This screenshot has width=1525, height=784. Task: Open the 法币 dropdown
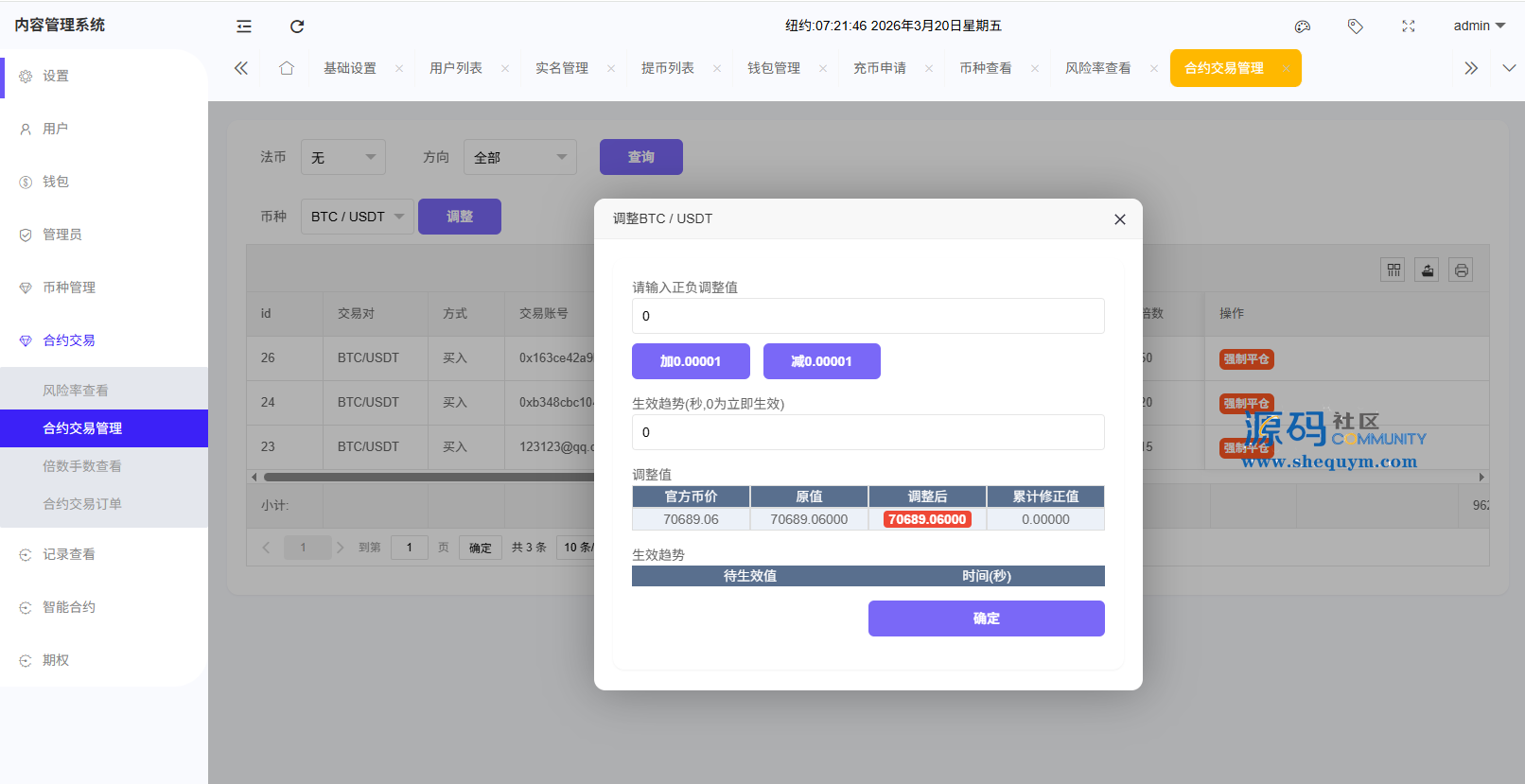pyautogui.click(x=342, y=157)
